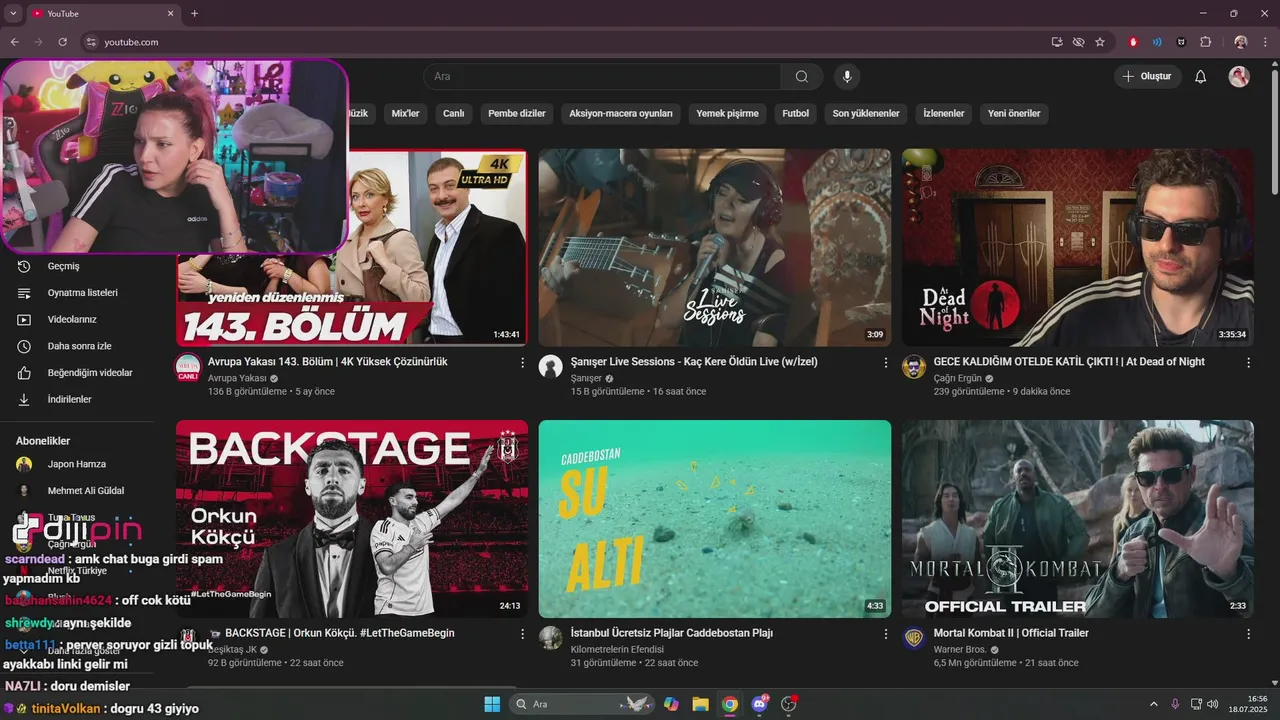Open more options for BACKSTAGE Orkun Kökçü video
Image resolution: width=1280 pixels, height=720 pixels.
[x=522, y=633]
